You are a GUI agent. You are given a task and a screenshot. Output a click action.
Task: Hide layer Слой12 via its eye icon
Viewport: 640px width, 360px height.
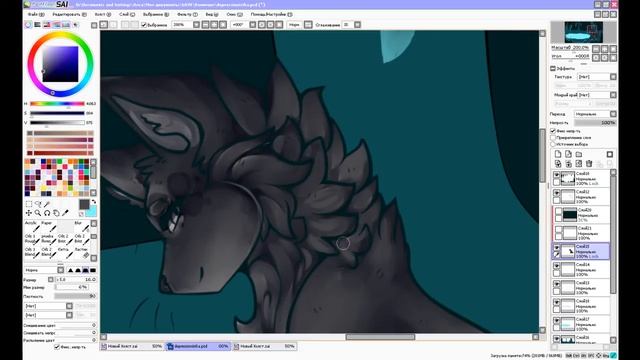pos(557,193)
